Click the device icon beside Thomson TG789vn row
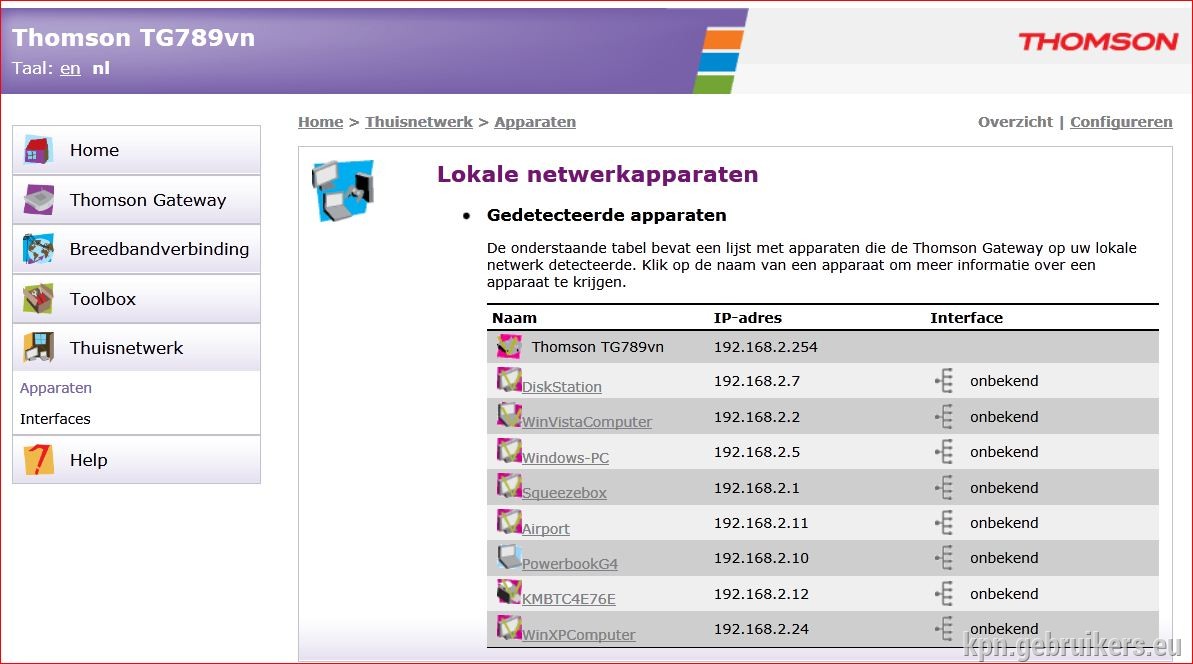1193x664 pixels. tap(508, 347)
